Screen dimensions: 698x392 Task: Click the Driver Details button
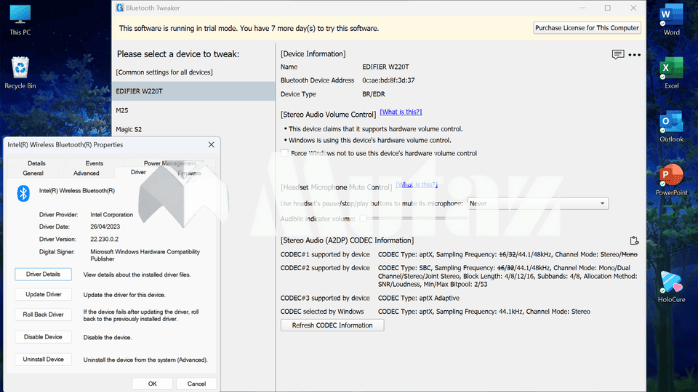(x=43, y=274)
